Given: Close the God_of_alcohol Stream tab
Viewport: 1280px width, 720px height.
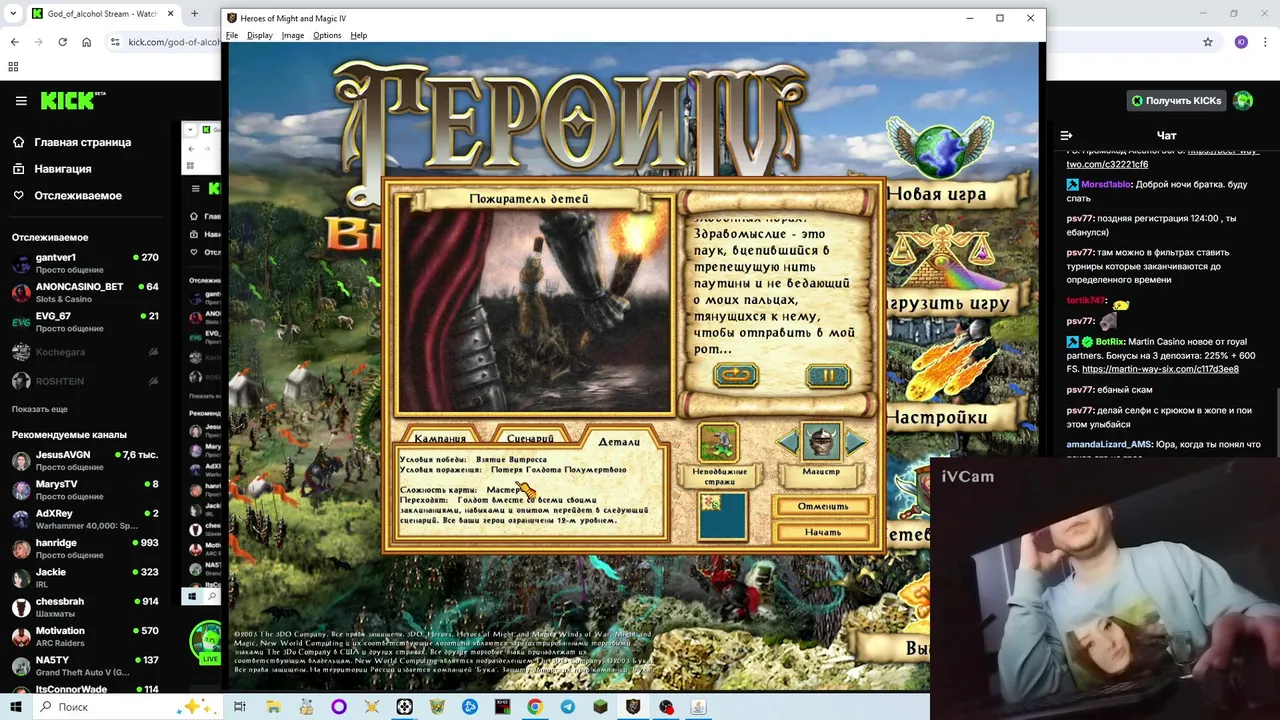Looking at the screenshot, I should pos(170,14).
